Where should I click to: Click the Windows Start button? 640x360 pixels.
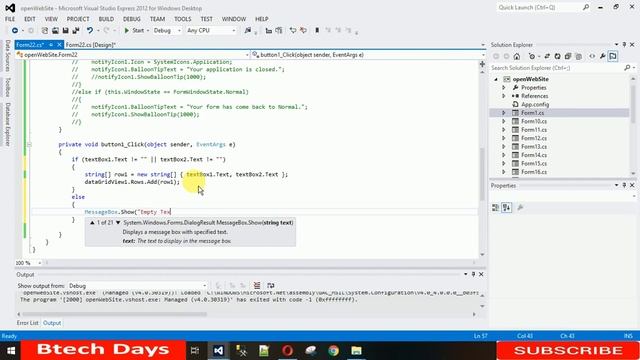pyautogui.click(x=11, y=350)
